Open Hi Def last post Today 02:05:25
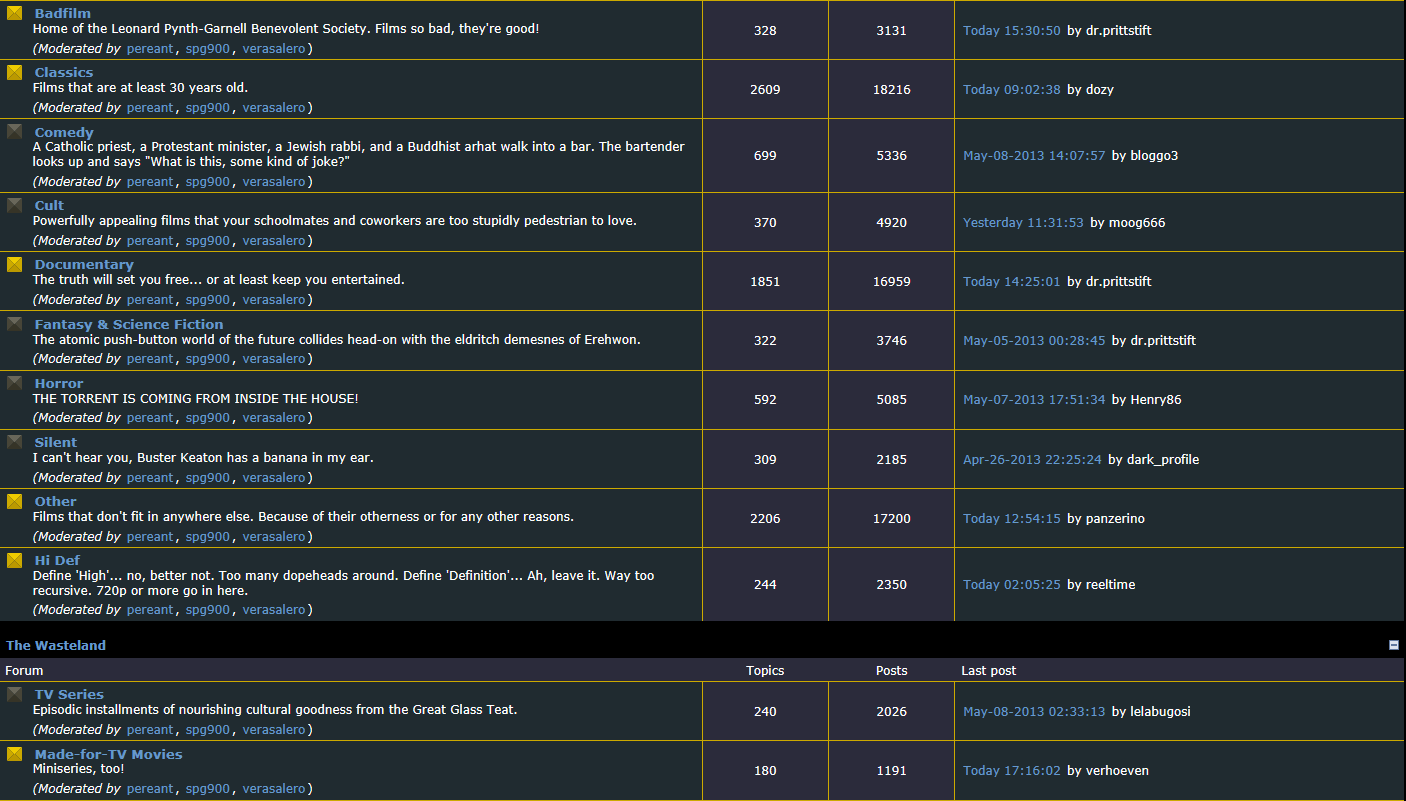 click(x=1012, y=584)
